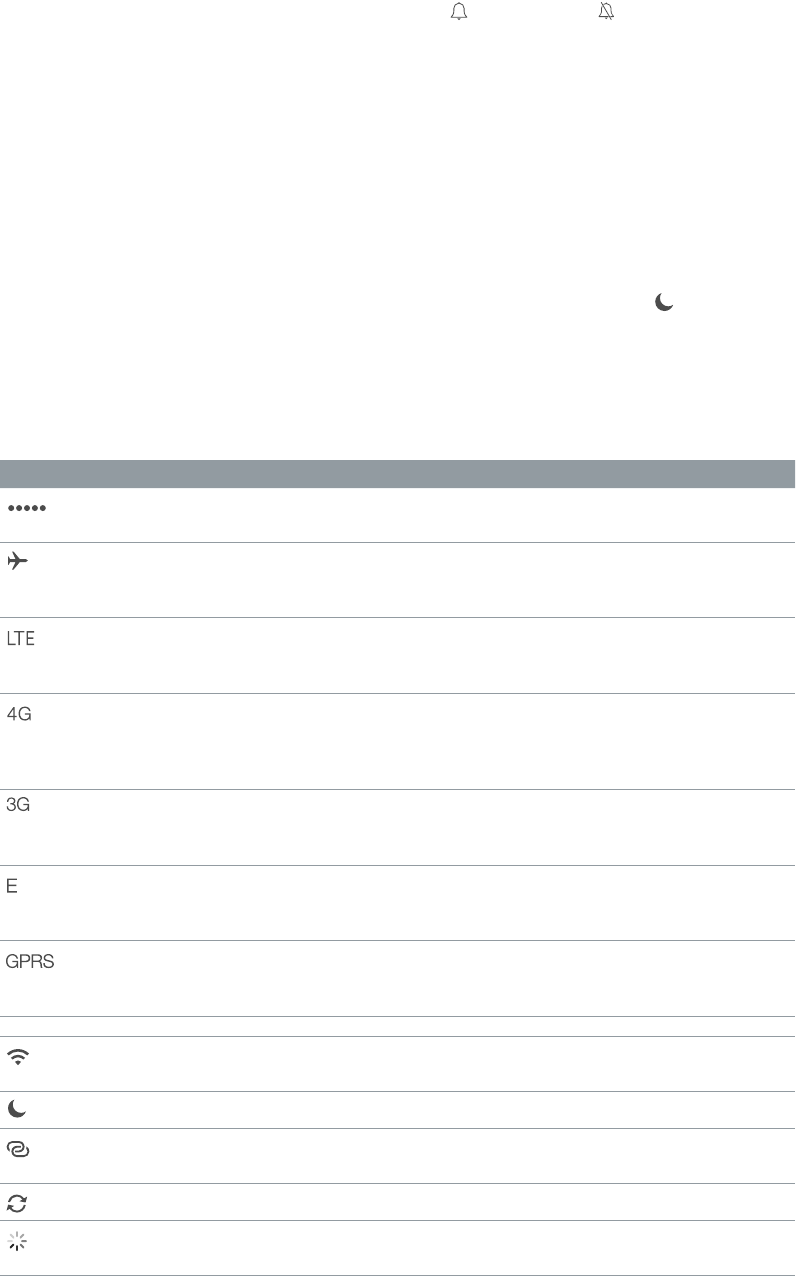Click the gray table header bar
The image size is (796, 1276).
398,473
